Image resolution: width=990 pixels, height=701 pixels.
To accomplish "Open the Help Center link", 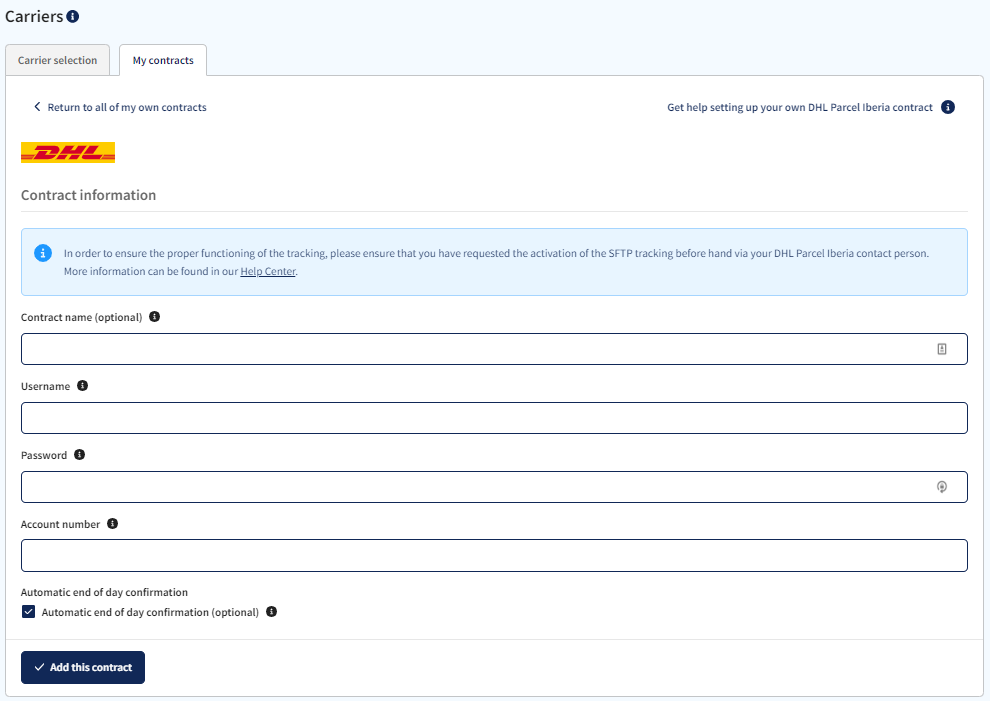I will pos(267,271).
